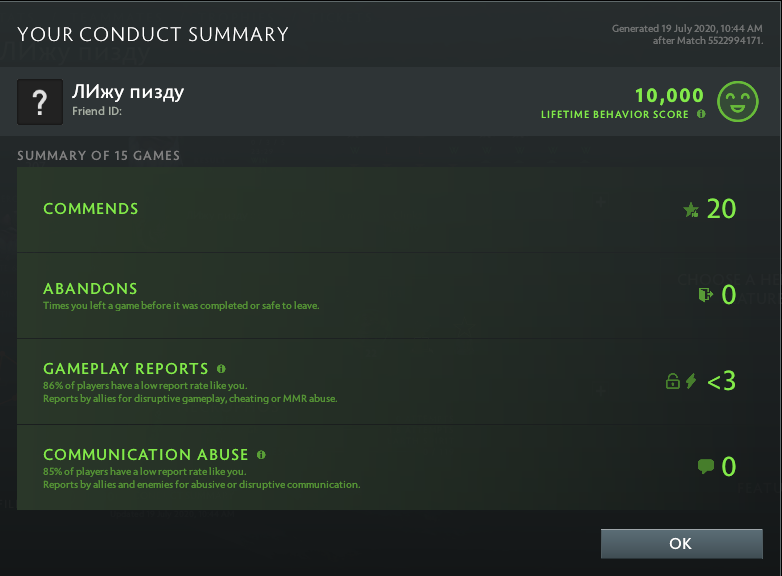The image size is (782, 576).
Task: Click the lightning bolt icon beside <3
Action: (691, 381)
